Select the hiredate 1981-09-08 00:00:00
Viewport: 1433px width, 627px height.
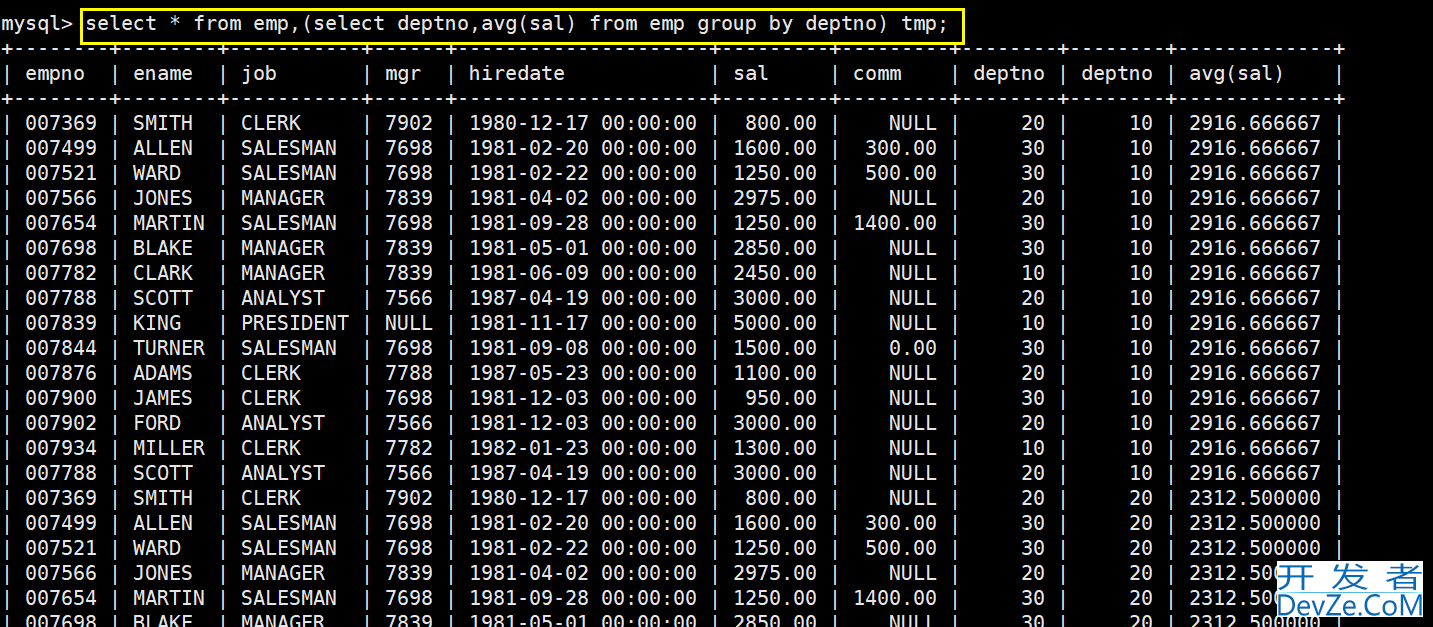[x=583, y=348]
